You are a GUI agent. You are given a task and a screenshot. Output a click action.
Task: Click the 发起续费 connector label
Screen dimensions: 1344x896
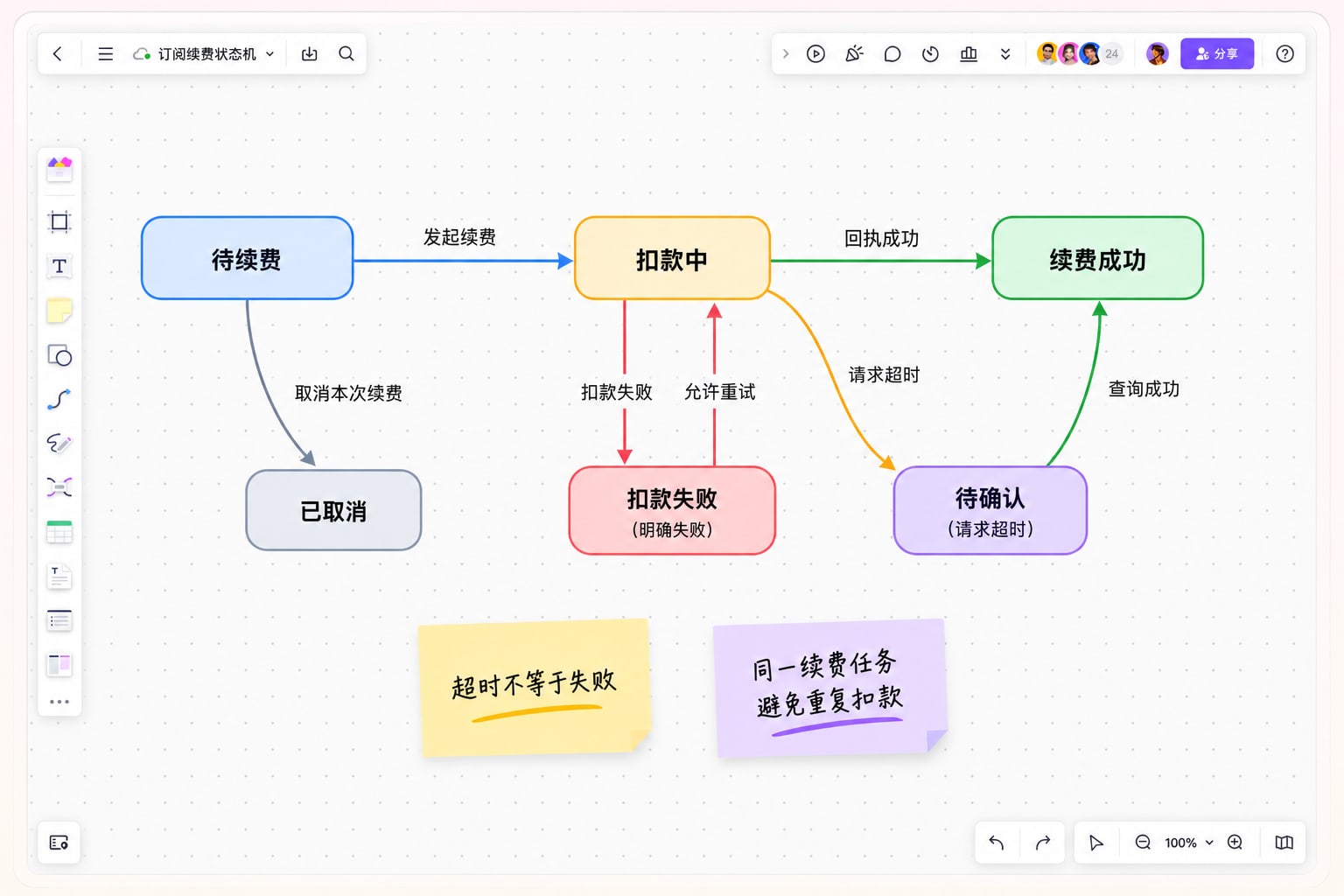click(459, 237)
